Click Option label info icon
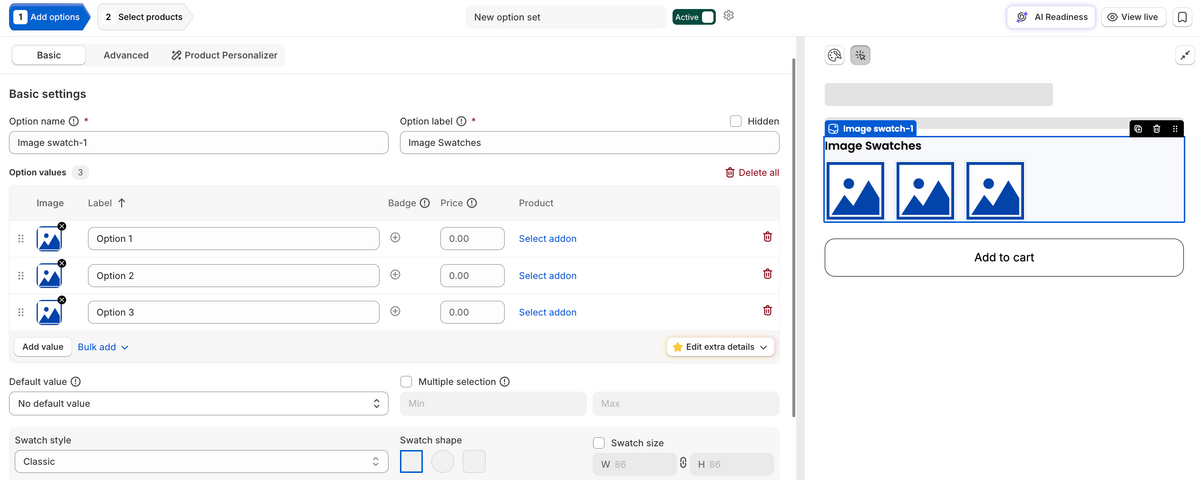The width and height of the screenshot is (1200, 480). point(461,121)
